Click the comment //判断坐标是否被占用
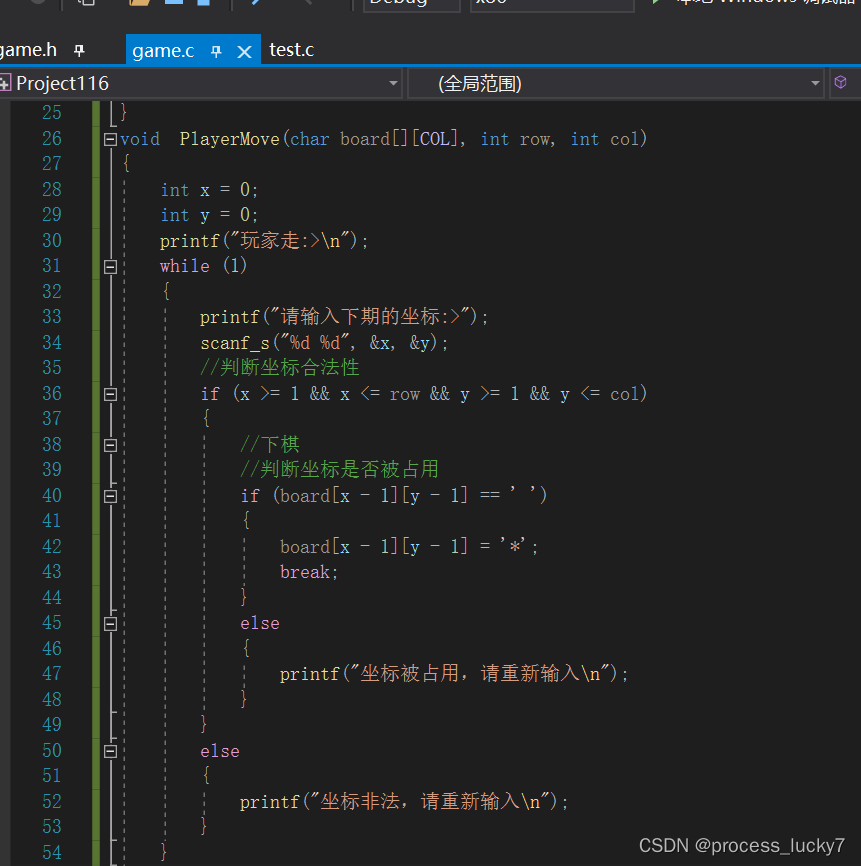The height and width of the screenshot is (866, 861). [x=339, y=469]
